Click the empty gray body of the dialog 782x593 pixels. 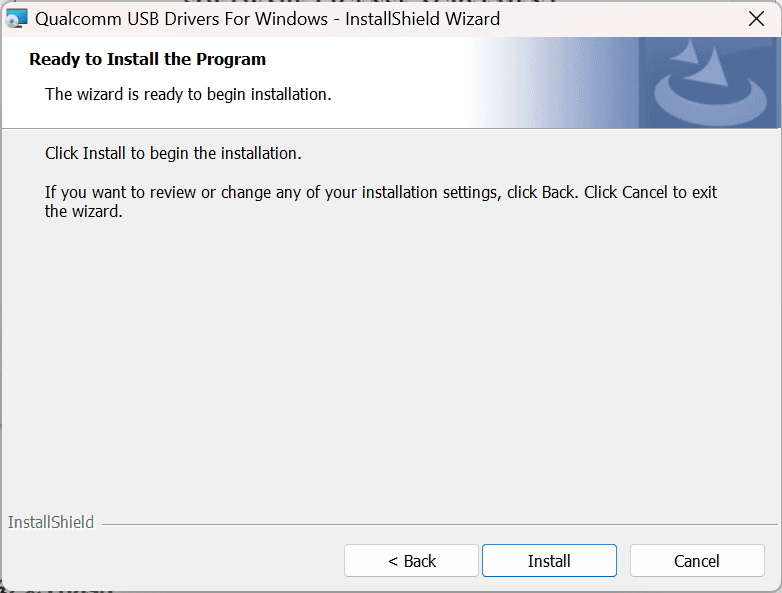pos(389,359)
